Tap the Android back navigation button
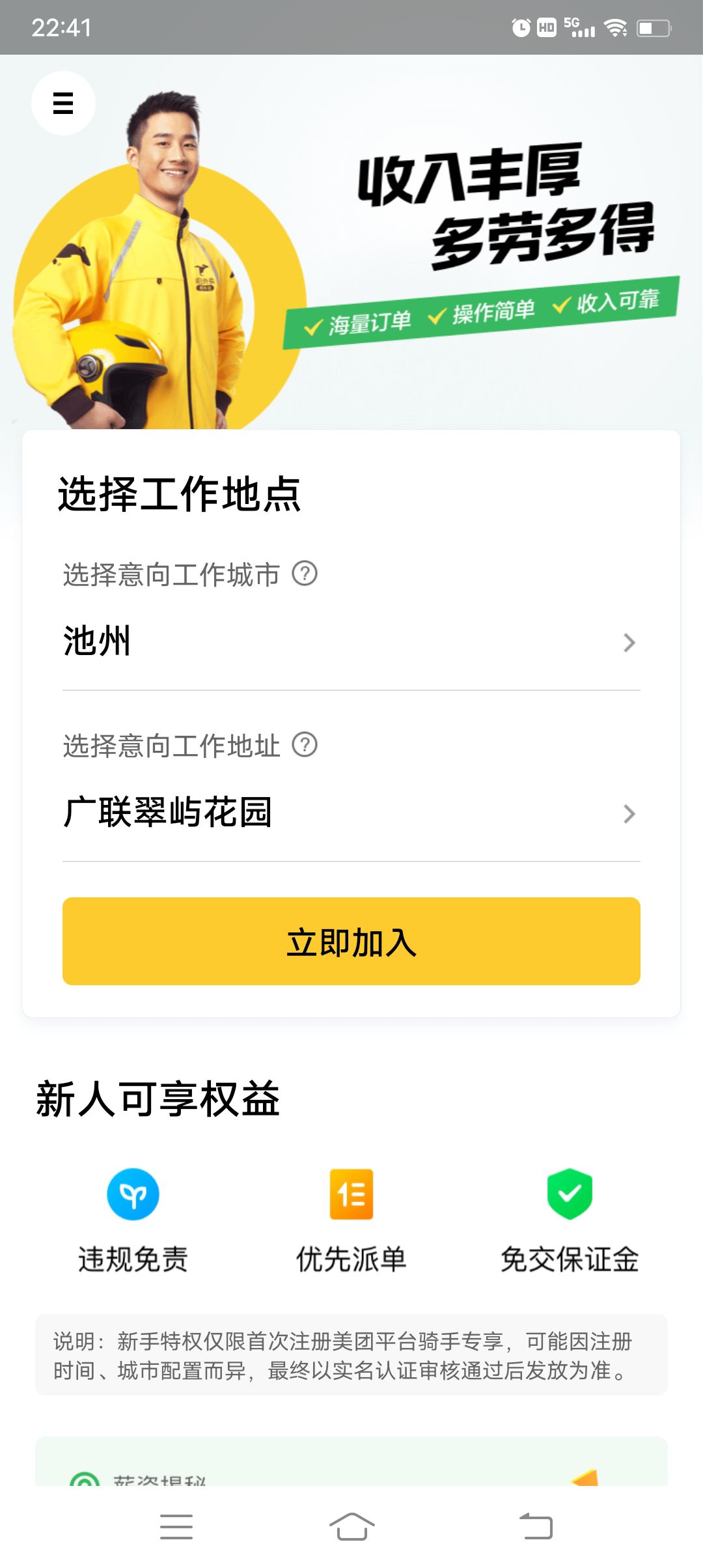The width and height of the screenshot is (703, 1568). coord(536,1527)
